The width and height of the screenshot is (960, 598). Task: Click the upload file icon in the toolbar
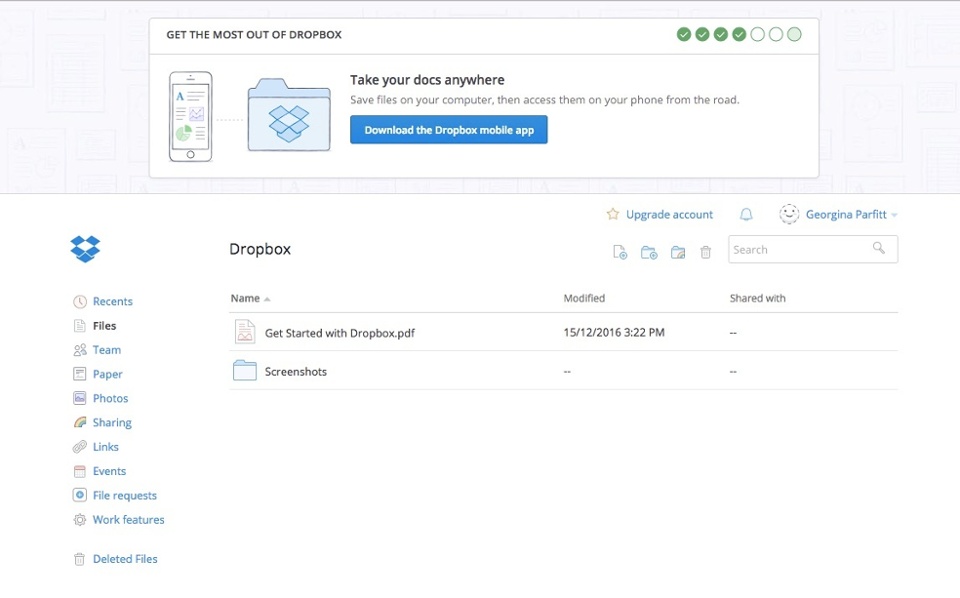[620, 252]
